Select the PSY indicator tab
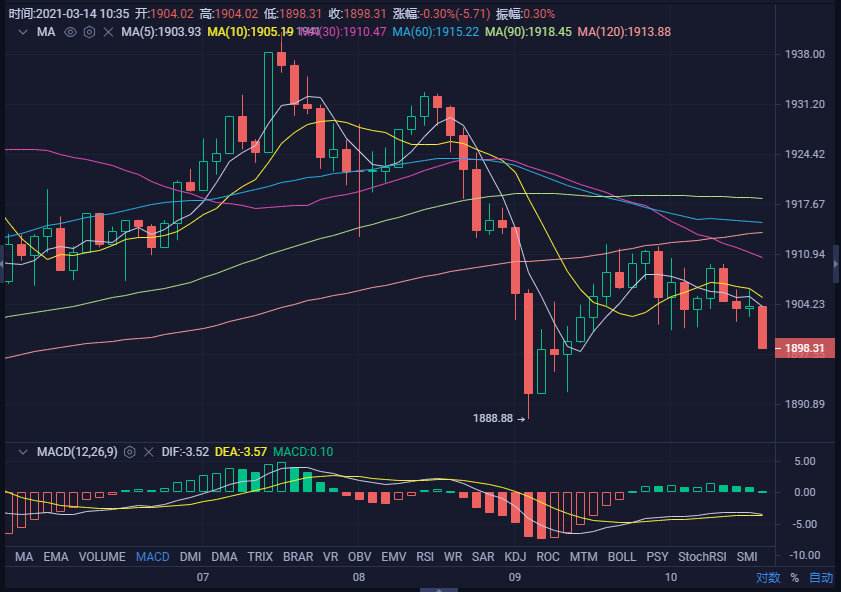 pyautogui.click(x=657, y=557)
